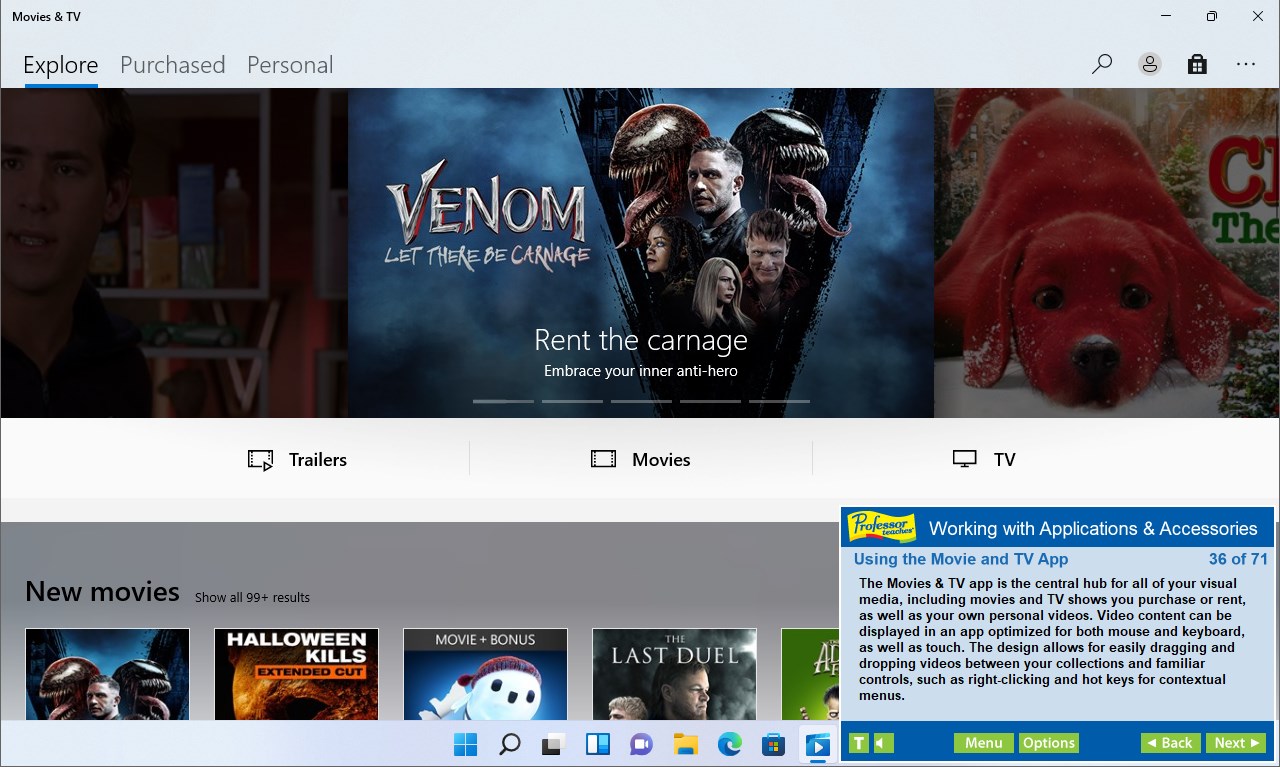Click the Movies & TV taskbar icon
The height and width of the screenshot is (767, 1280).
tap(817, 744)
